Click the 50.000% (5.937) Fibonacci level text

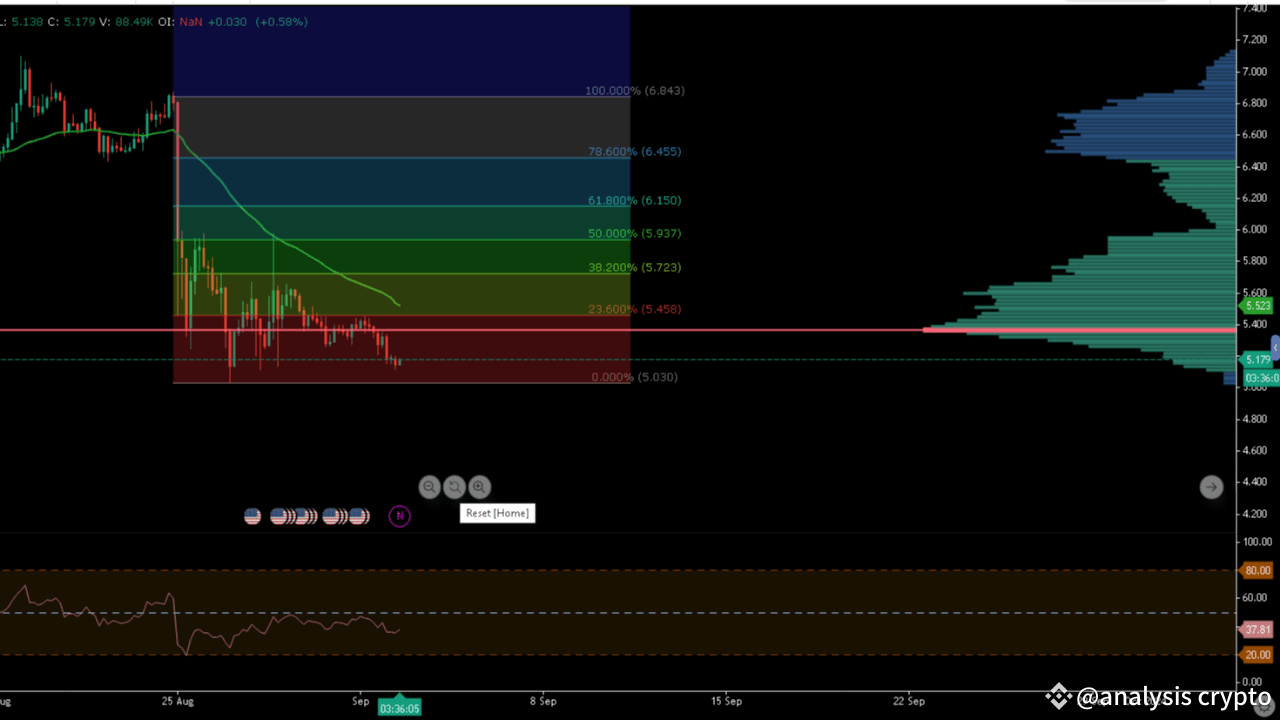click(x=634, y=233)
